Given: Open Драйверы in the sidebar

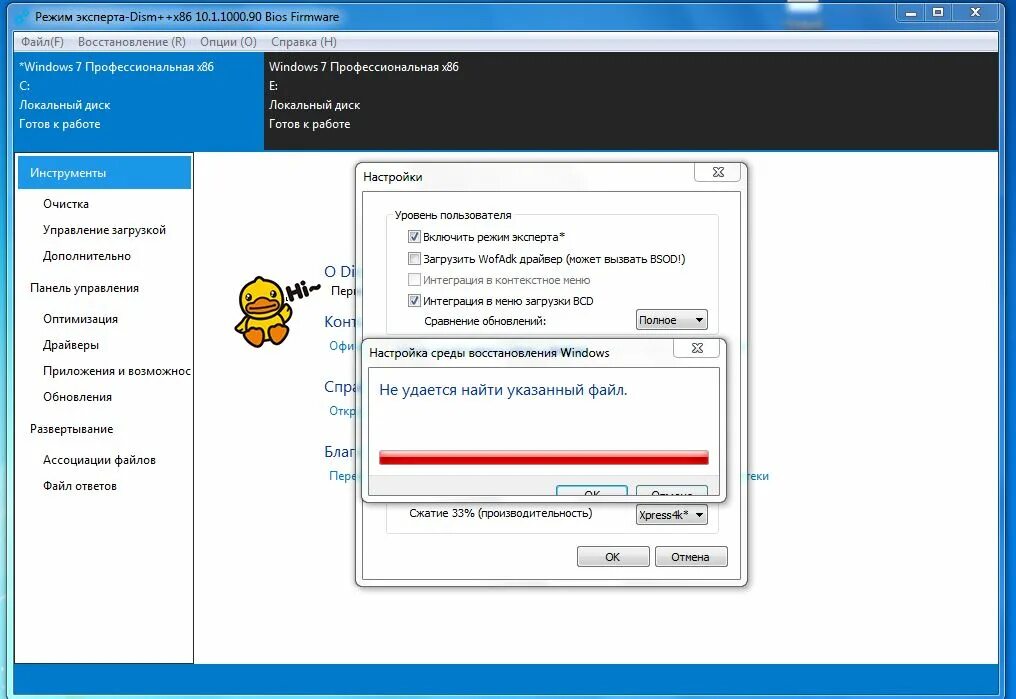Looking at the screenshot, I should tap(71, 345).
